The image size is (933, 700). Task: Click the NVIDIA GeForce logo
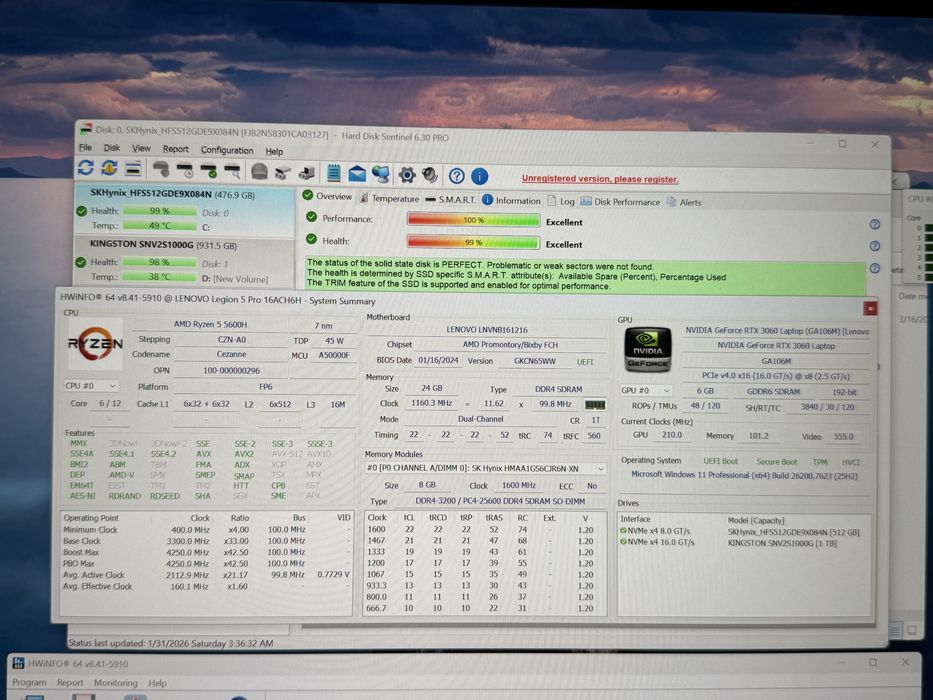click(648, 349)
